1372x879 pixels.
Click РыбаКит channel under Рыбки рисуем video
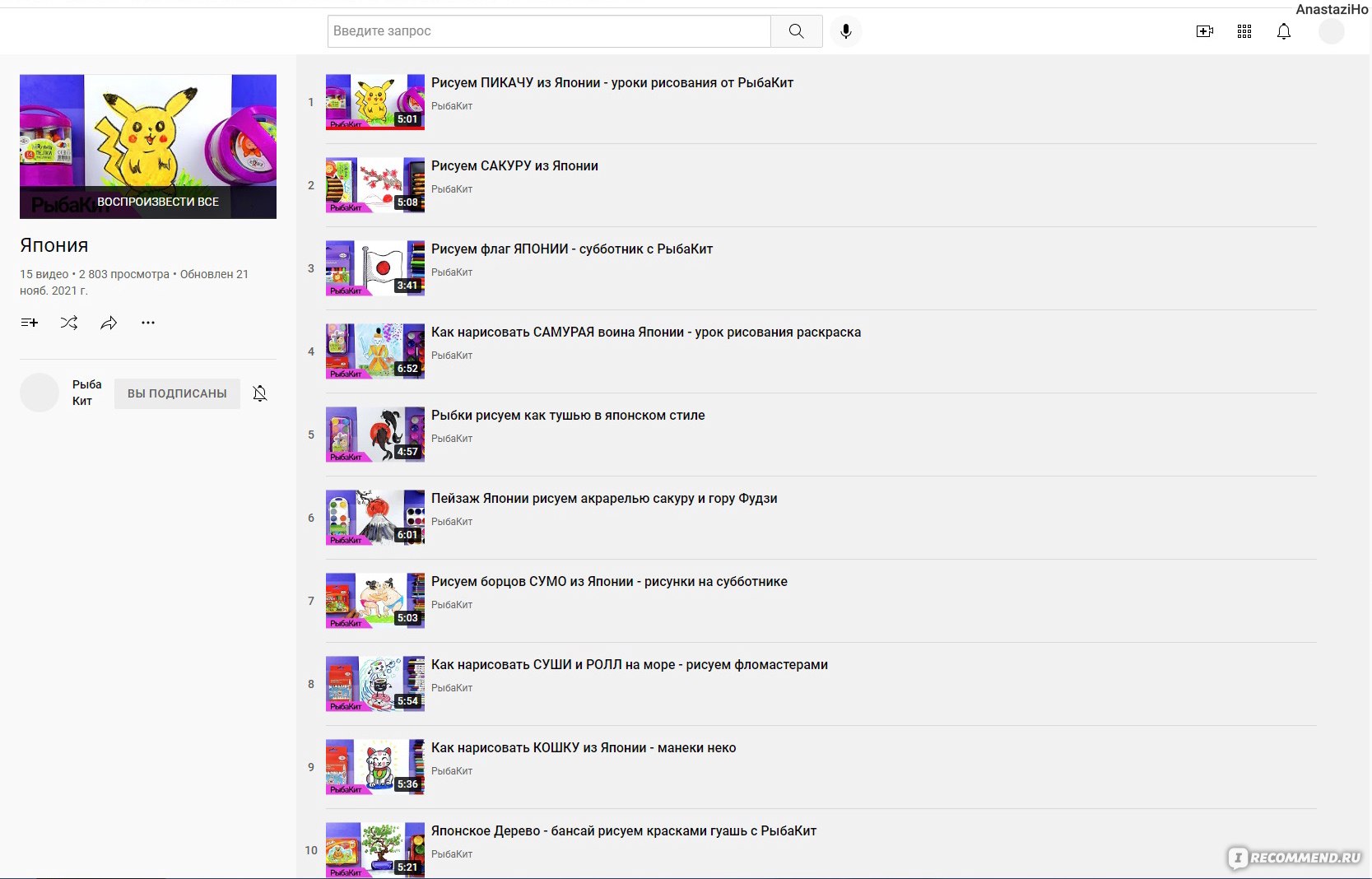pos(452,439)
